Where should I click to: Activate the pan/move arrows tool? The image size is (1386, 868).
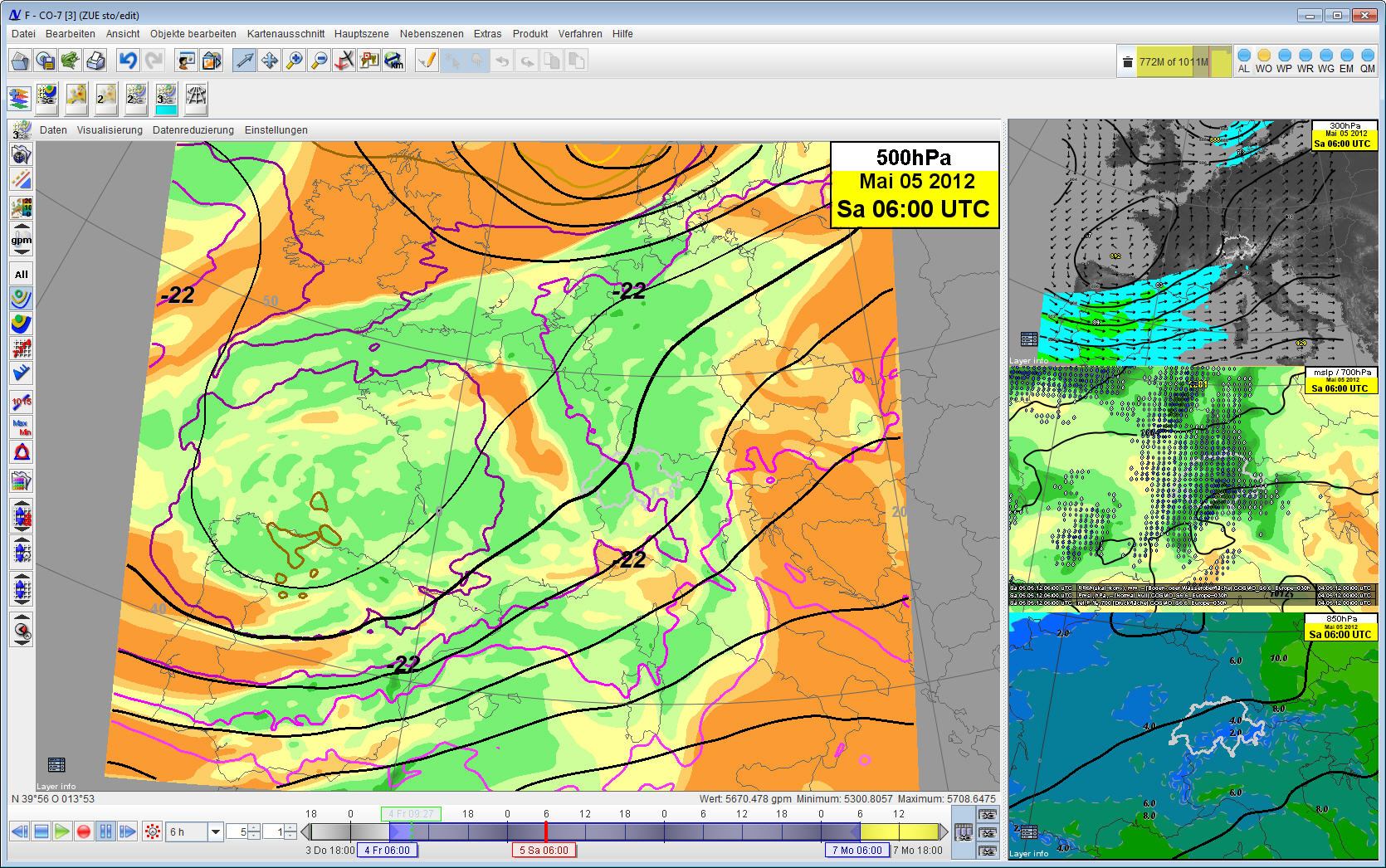tap(269, 61)
